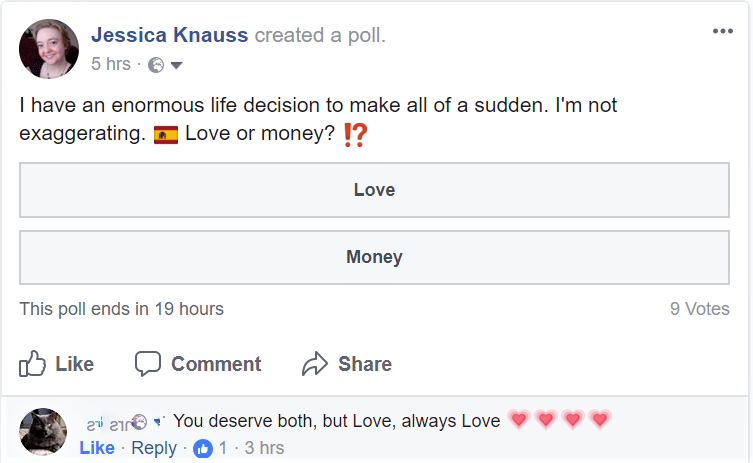Click the public audience globe icon

[156, 65]
